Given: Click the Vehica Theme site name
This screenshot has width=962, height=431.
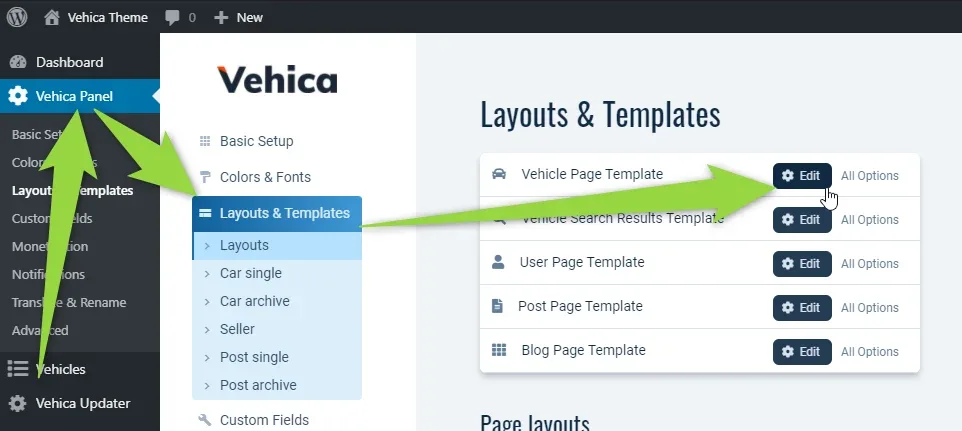Looking at the screenshot, I should click(x=107, y=18).
